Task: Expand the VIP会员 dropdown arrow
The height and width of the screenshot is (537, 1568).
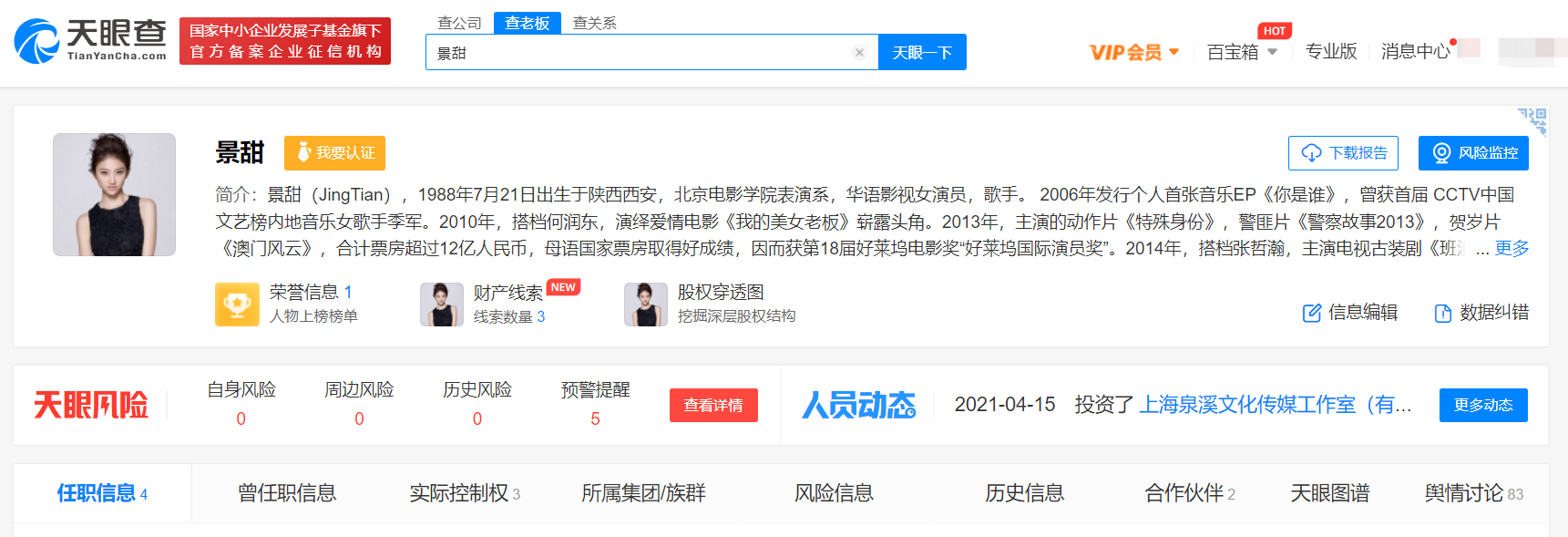Action: pyautogui.click(x=1173, y=52)
